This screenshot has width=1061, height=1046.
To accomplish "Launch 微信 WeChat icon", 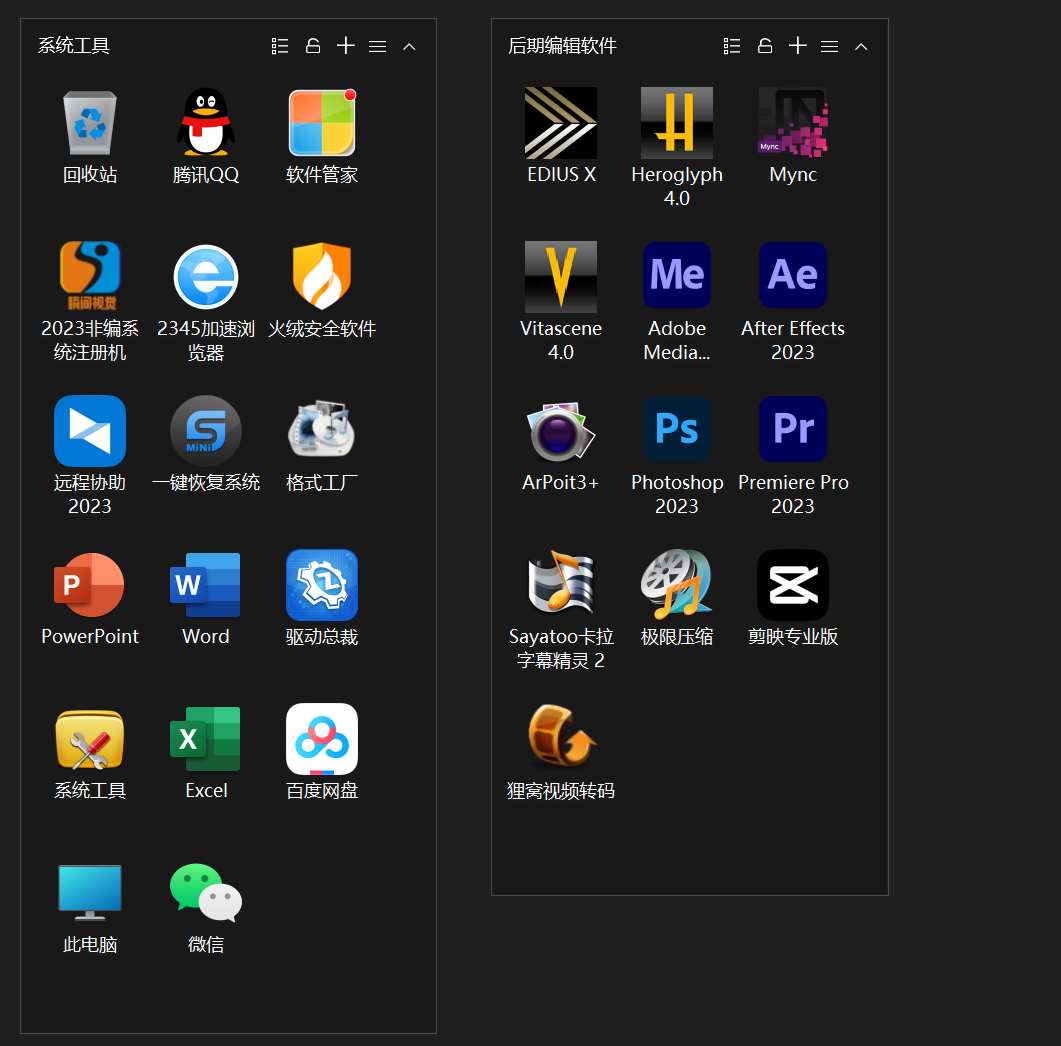I will [x=206, y=892].
